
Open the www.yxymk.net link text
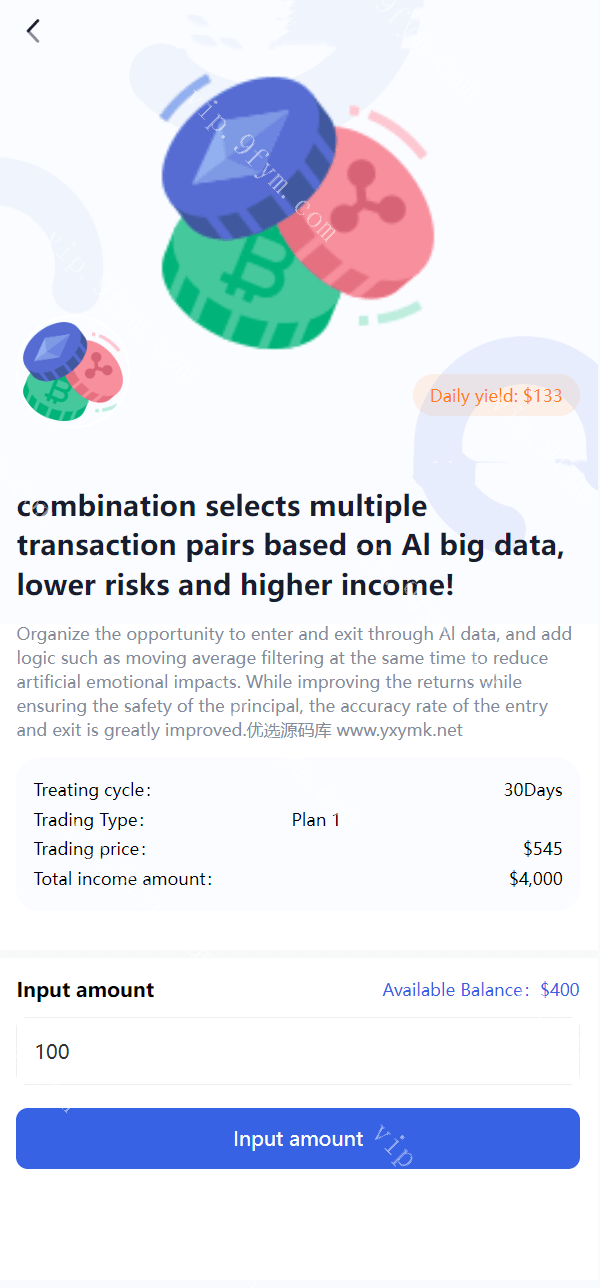[399, 730]
